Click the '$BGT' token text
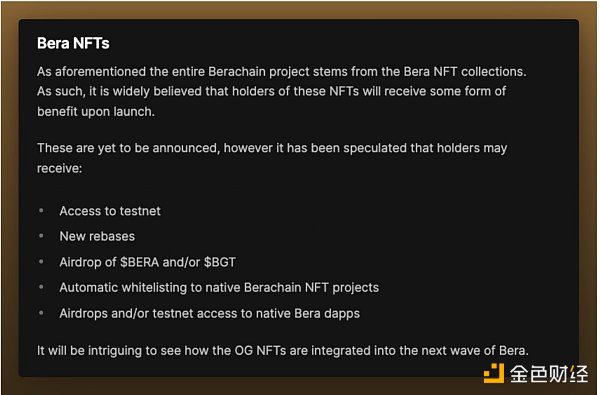Viewport: 600px width, 395px height. tap(220, 262)
